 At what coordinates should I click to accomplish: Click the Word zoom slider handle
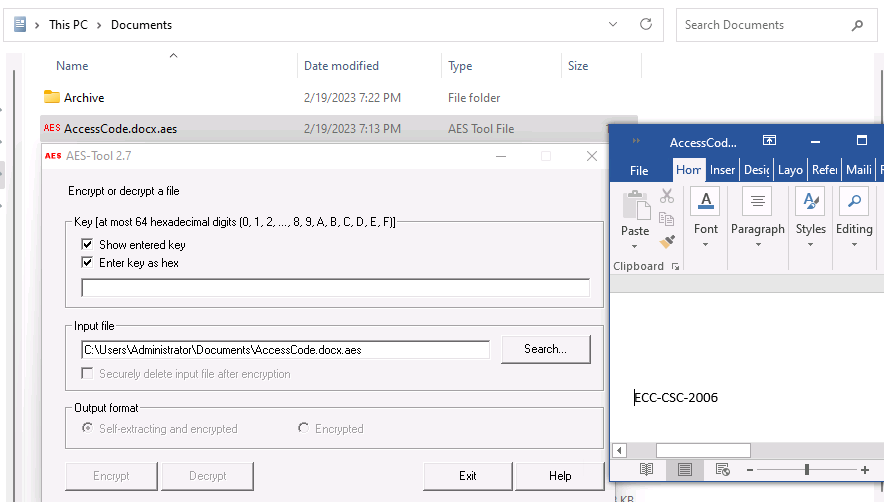pyautogui.click(x=806, y=469)
